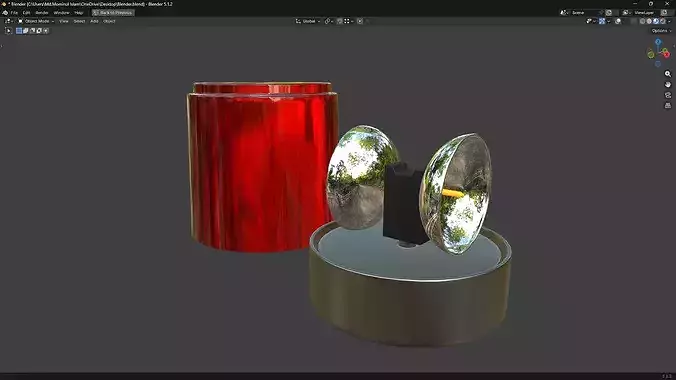
Task: Click the red X axis gizmo
Action: (x=666, y=54)
